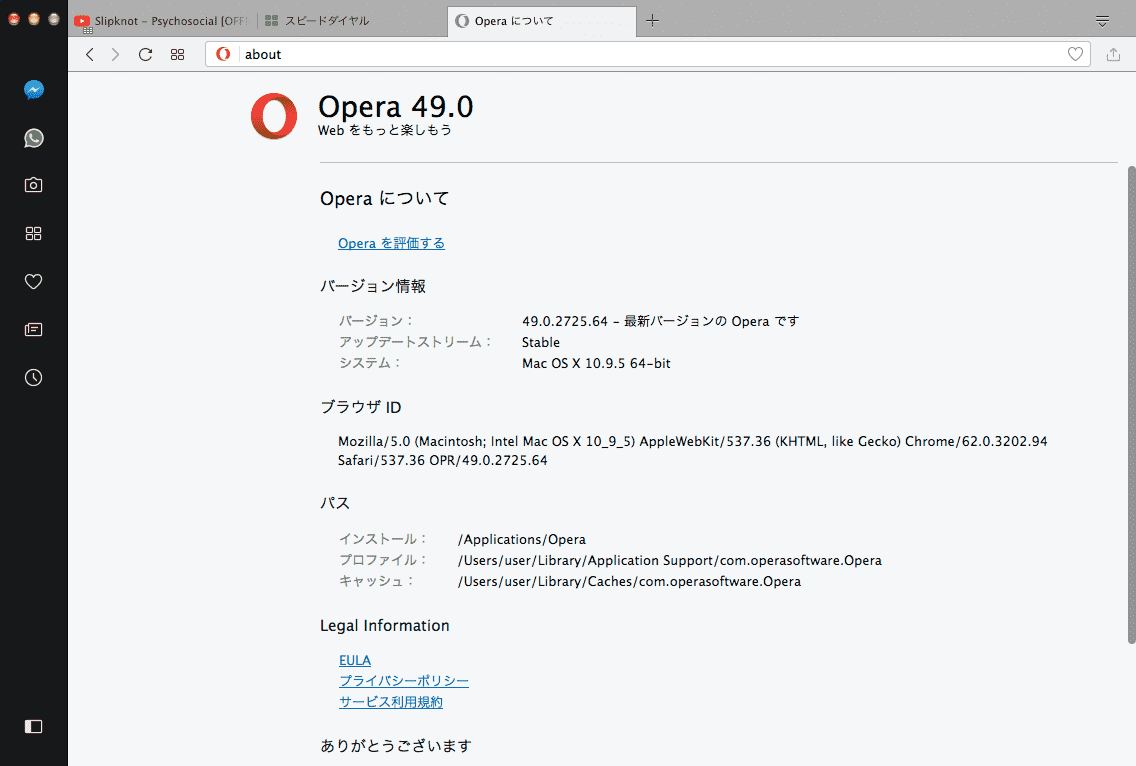Reload the current page
The width and height of the screenshot is (1136, 766).
(146, 54)
